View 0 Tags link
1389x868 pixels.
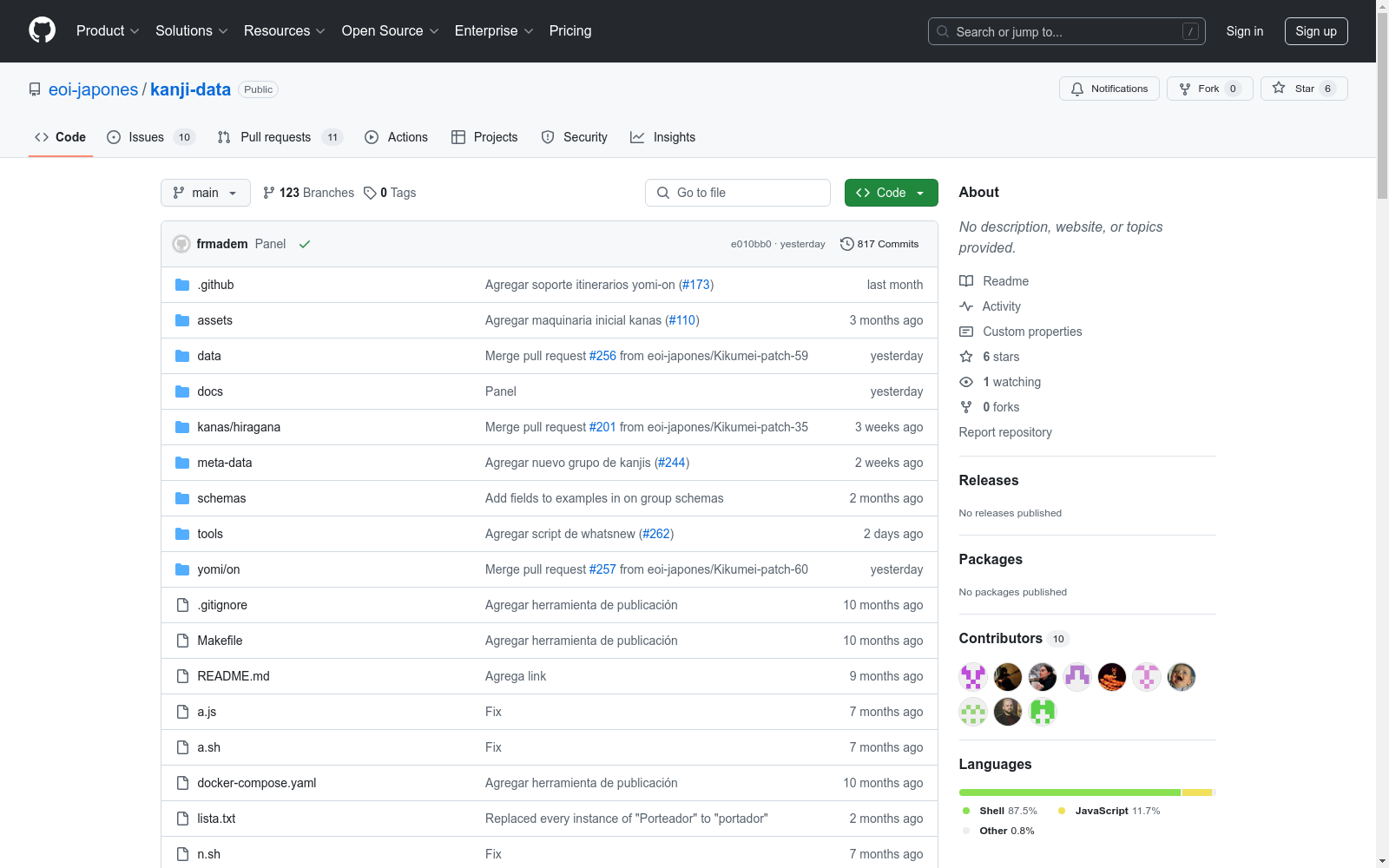point(390,193)
